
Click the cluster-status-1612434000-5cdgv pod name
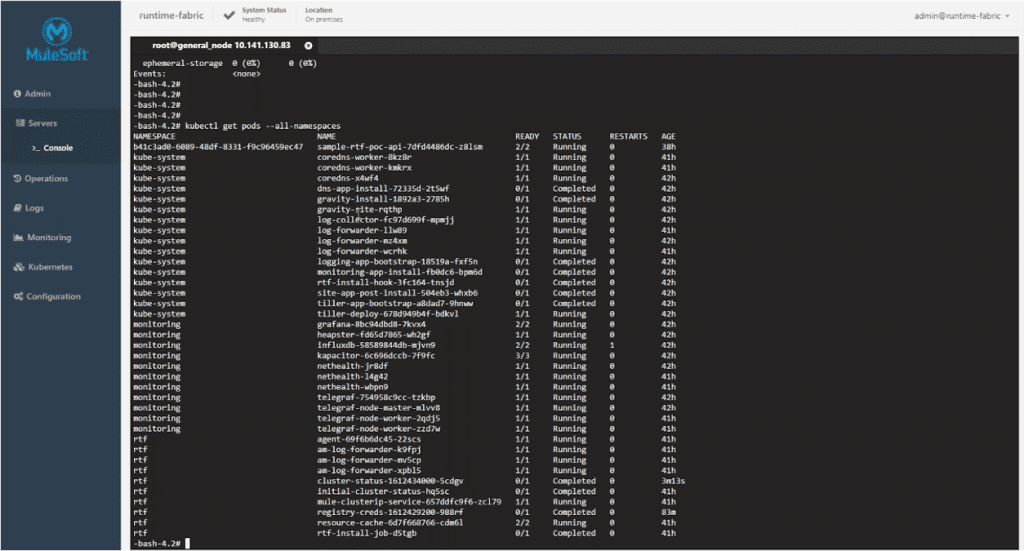pyautogui.click(x=390, y=481)
